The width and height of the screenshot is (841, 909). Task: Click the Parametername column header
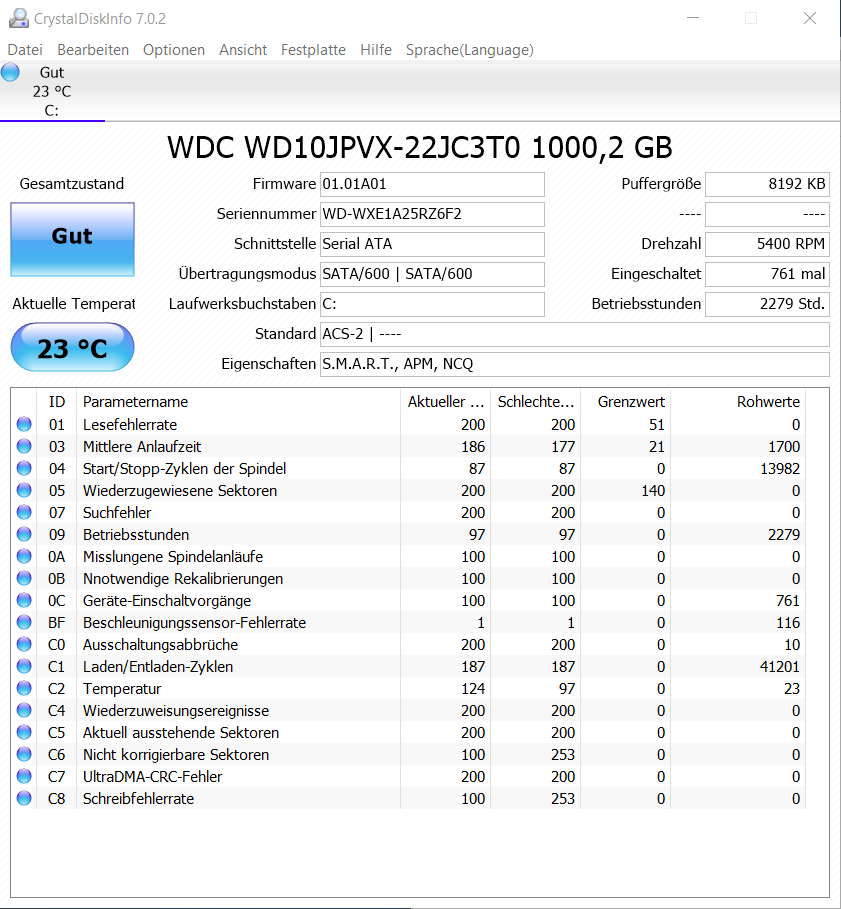point(238,402)
